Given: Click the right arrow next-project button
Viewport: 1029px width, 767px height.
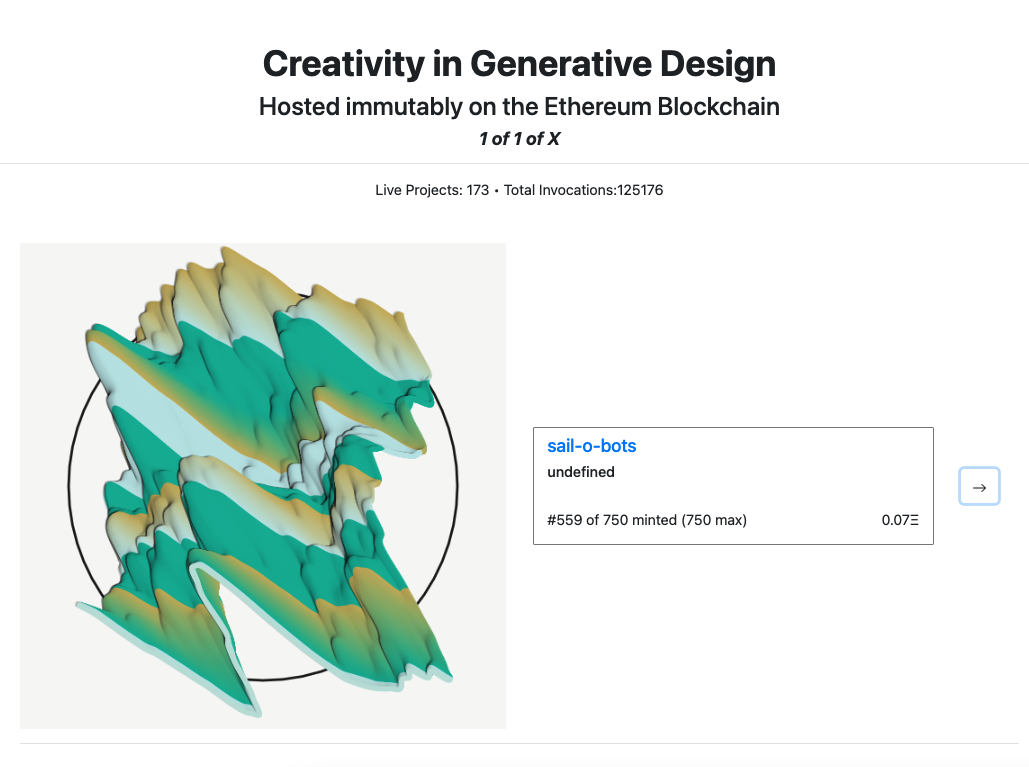Looking at the screenshot, I should (979, 486).
